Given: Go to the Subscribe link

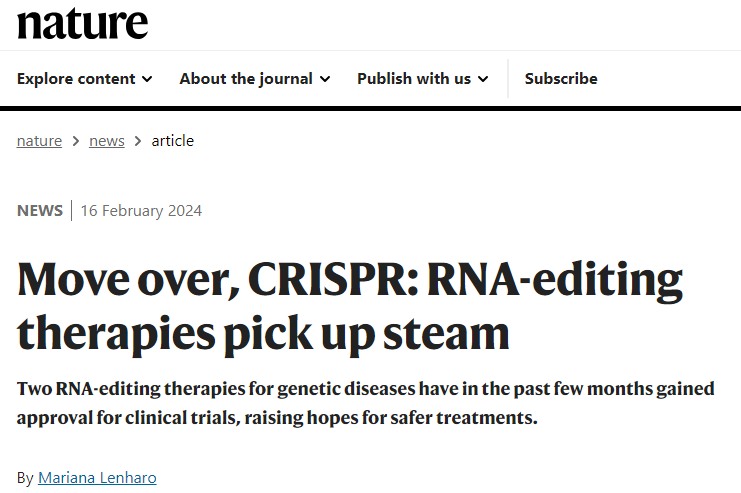Looking at the screenshot, I should pyautogui.click(x=561, y=79).
